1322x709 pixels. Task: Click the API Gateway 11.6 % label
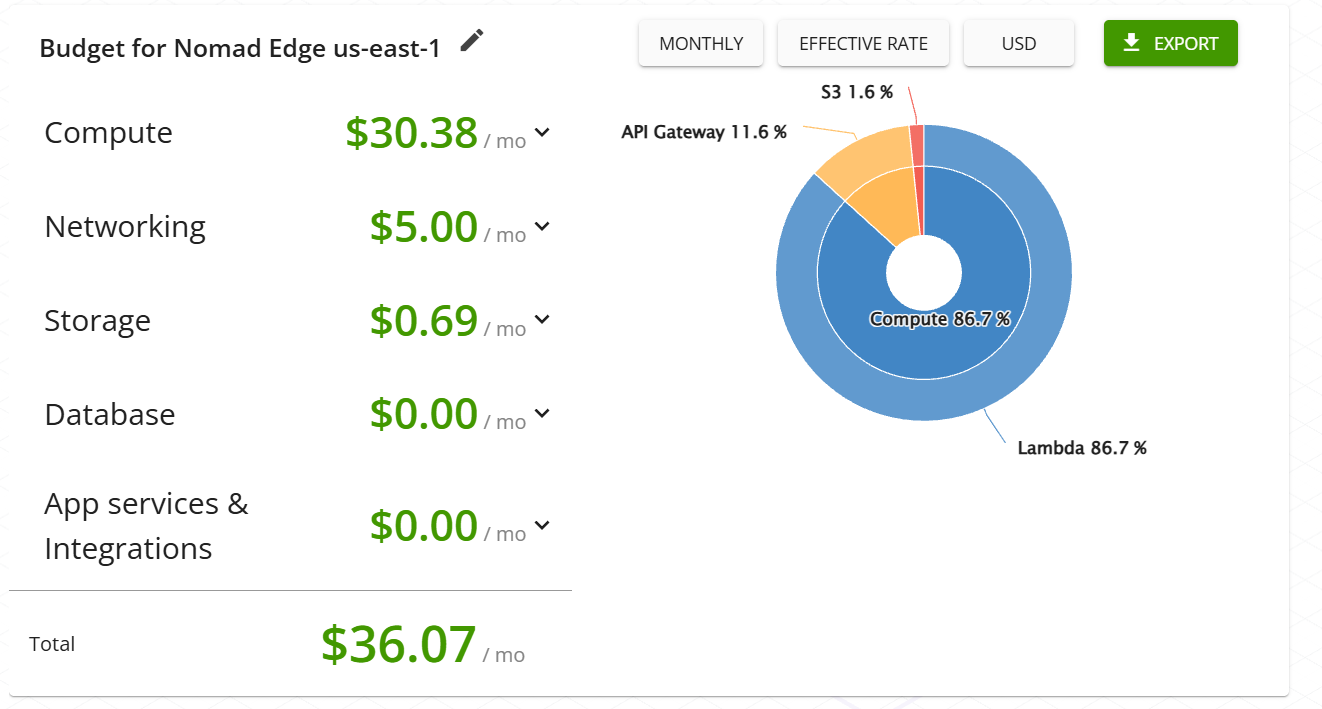703,132
